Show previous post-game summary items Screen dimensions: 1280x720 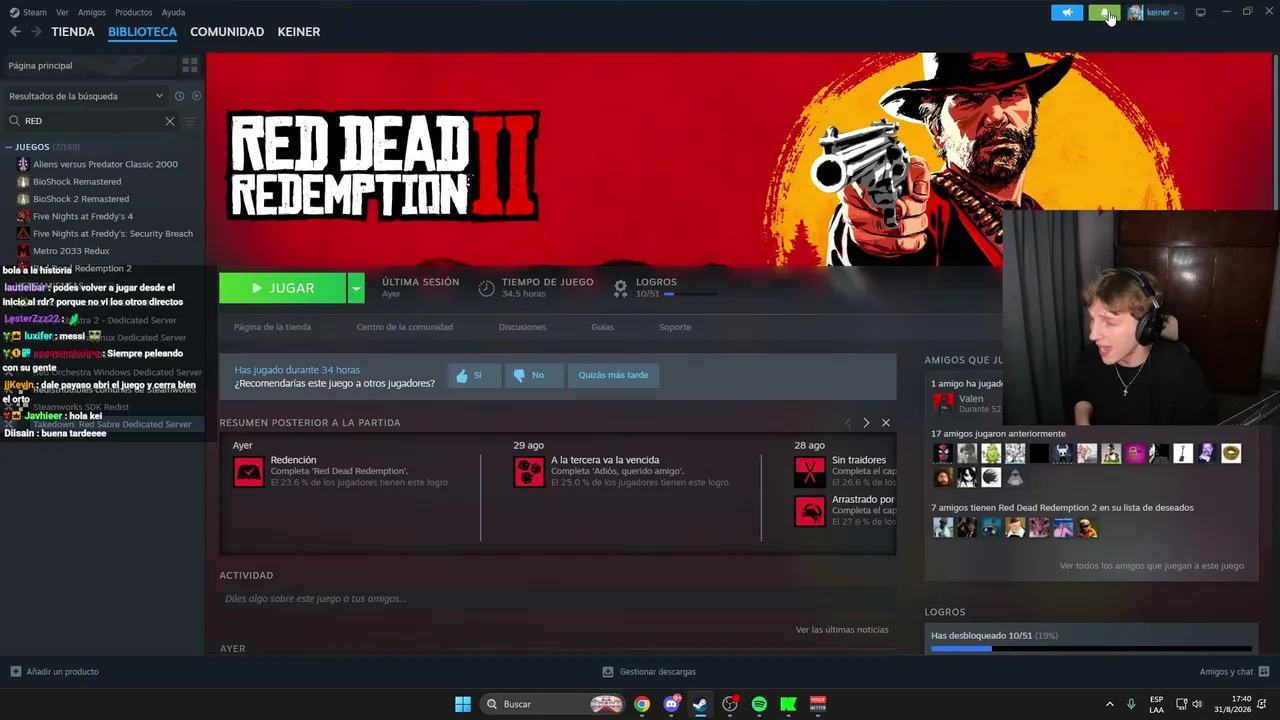tap(847, 423)
